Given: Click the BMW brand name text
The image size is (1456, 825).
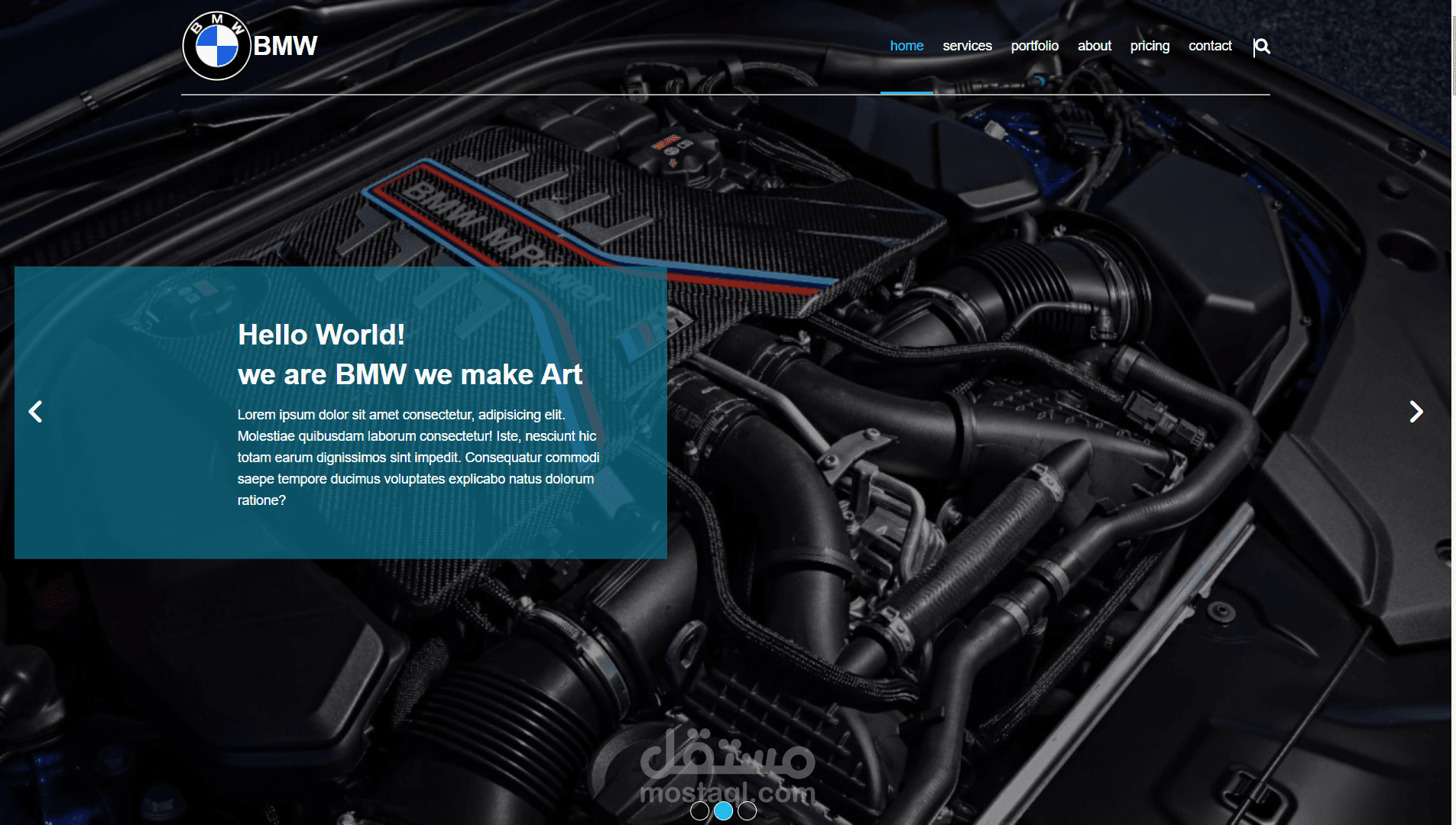Looking at the screenshot, I should pyautogui.click(x=285, y=46).
